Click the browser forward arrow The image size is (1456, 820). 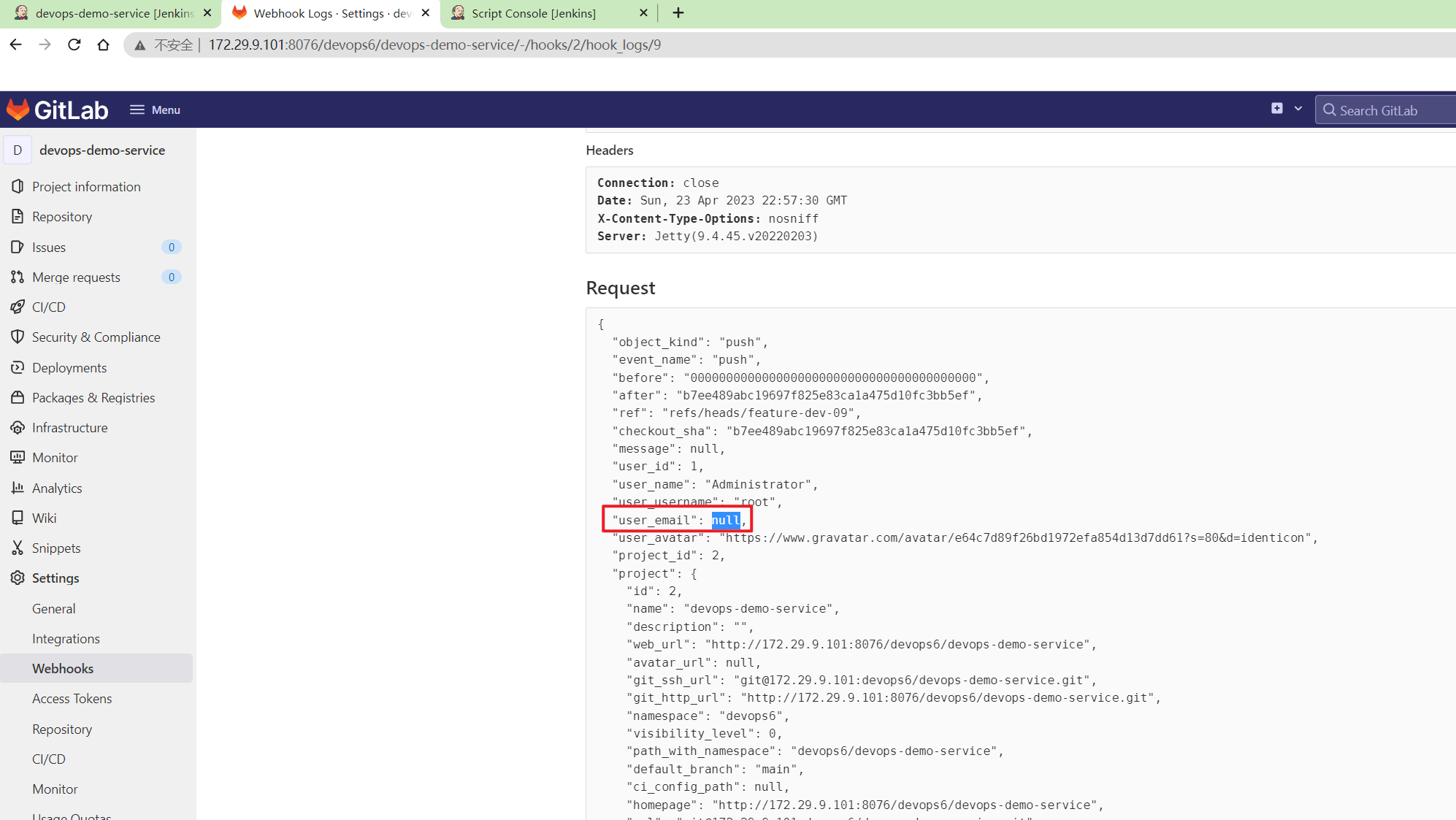(45, 45)
